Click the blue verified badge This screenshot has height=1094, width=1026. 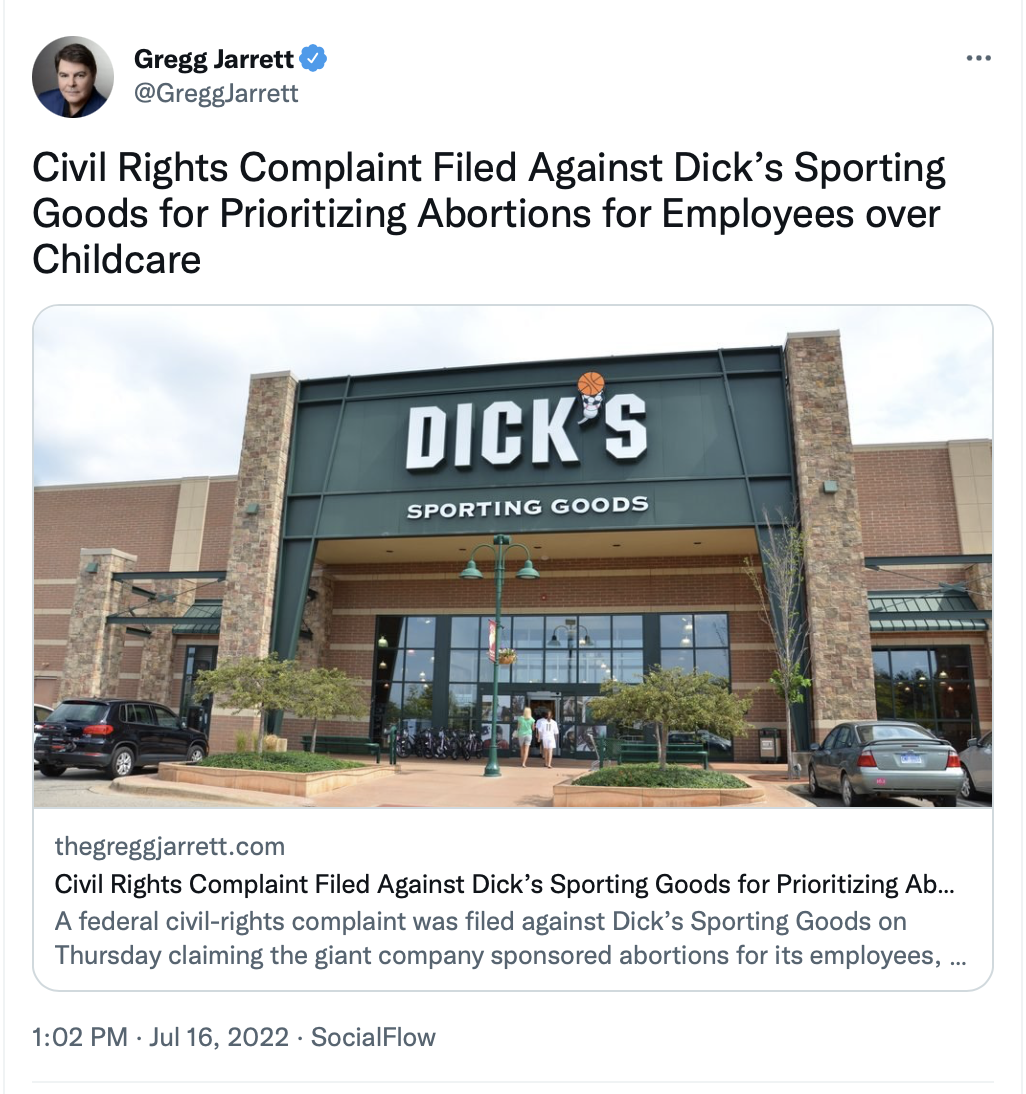(x=313, y=59)
